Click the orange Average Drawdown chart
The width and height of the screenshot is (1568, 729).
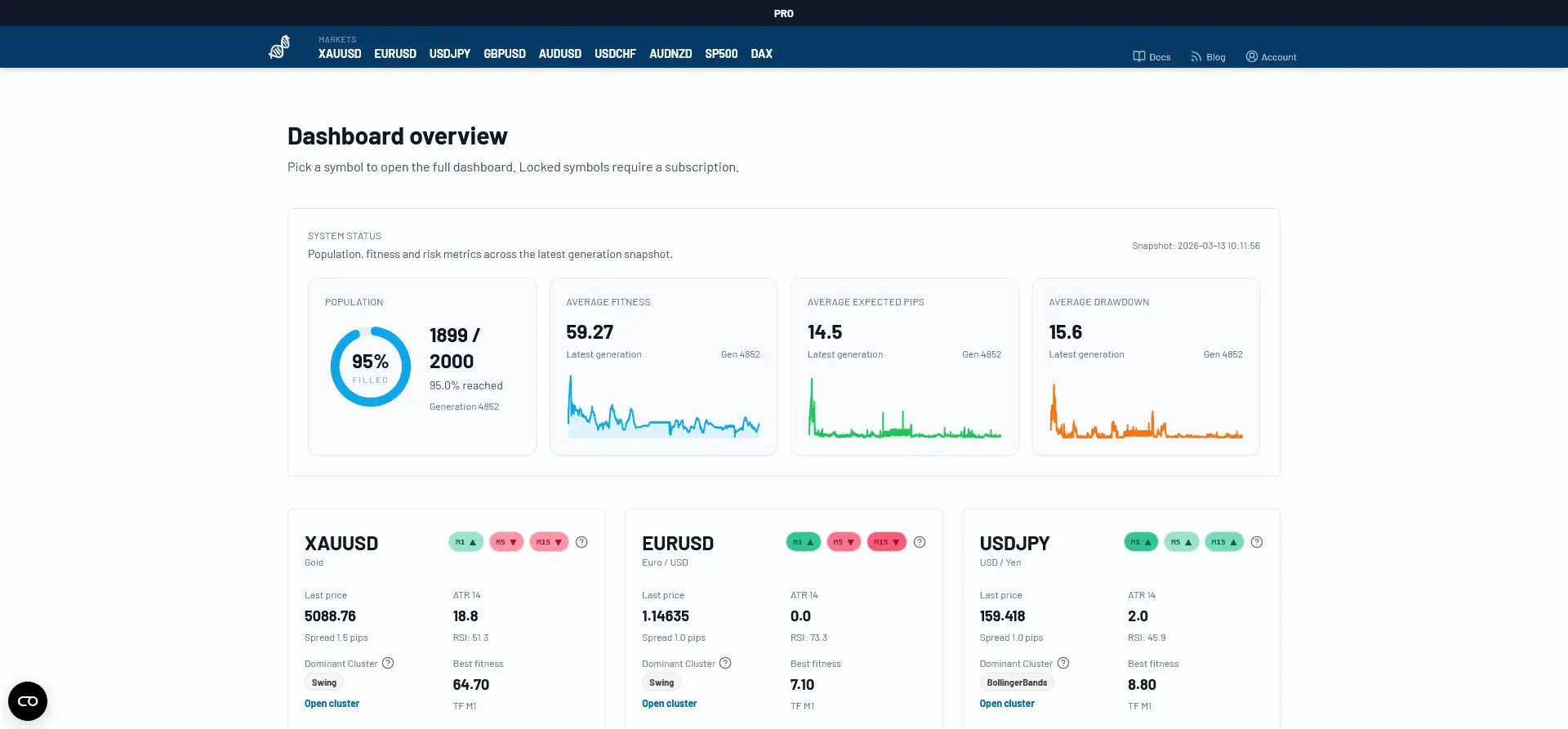click(x=1146, y=410)
